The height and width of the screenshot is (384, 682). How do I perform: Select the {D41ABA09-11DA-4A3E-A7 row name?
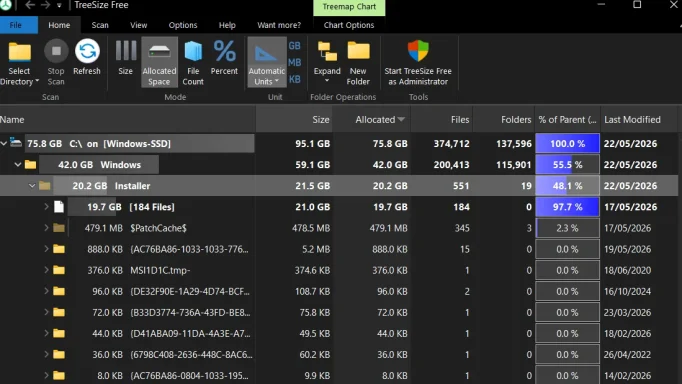point(190,334)
